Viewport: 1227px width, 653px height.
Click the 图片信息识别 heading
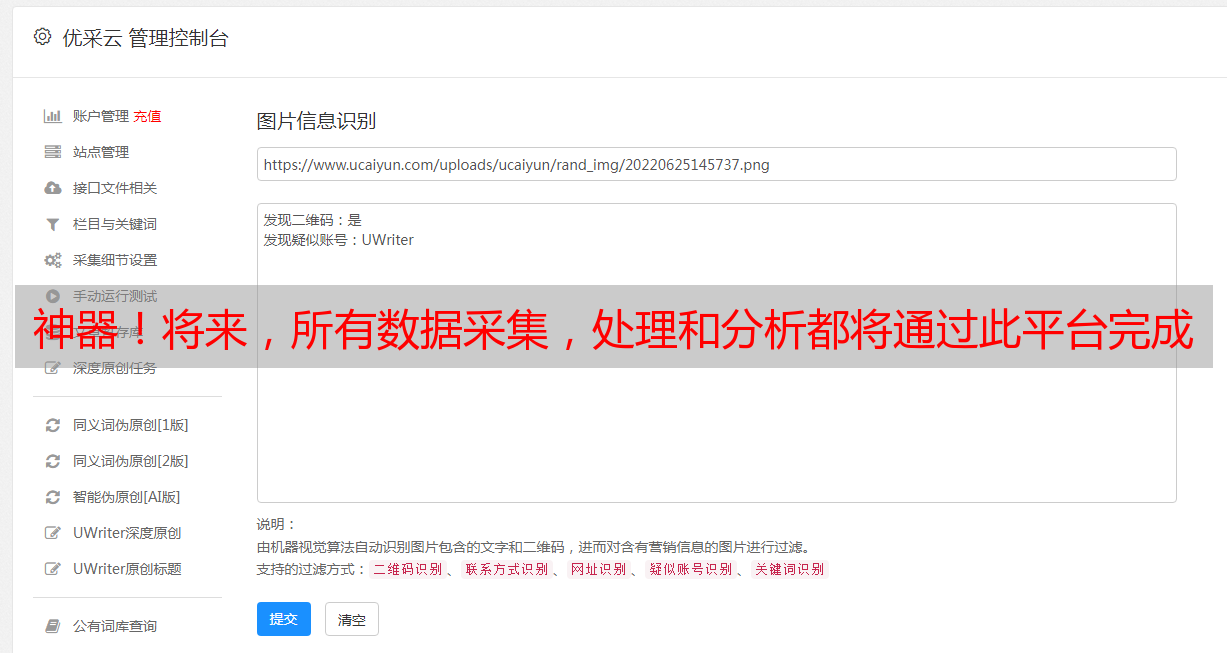tap(316, 121)
